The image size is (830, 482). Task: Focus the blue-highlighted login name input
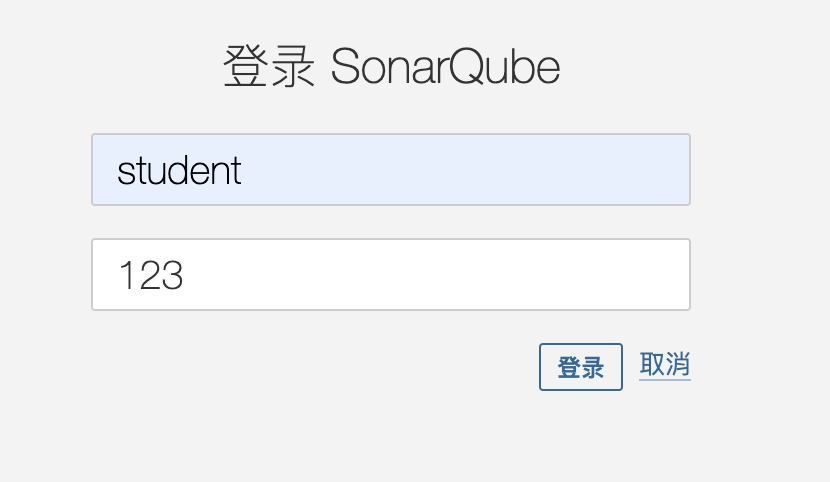pos(390,170)
